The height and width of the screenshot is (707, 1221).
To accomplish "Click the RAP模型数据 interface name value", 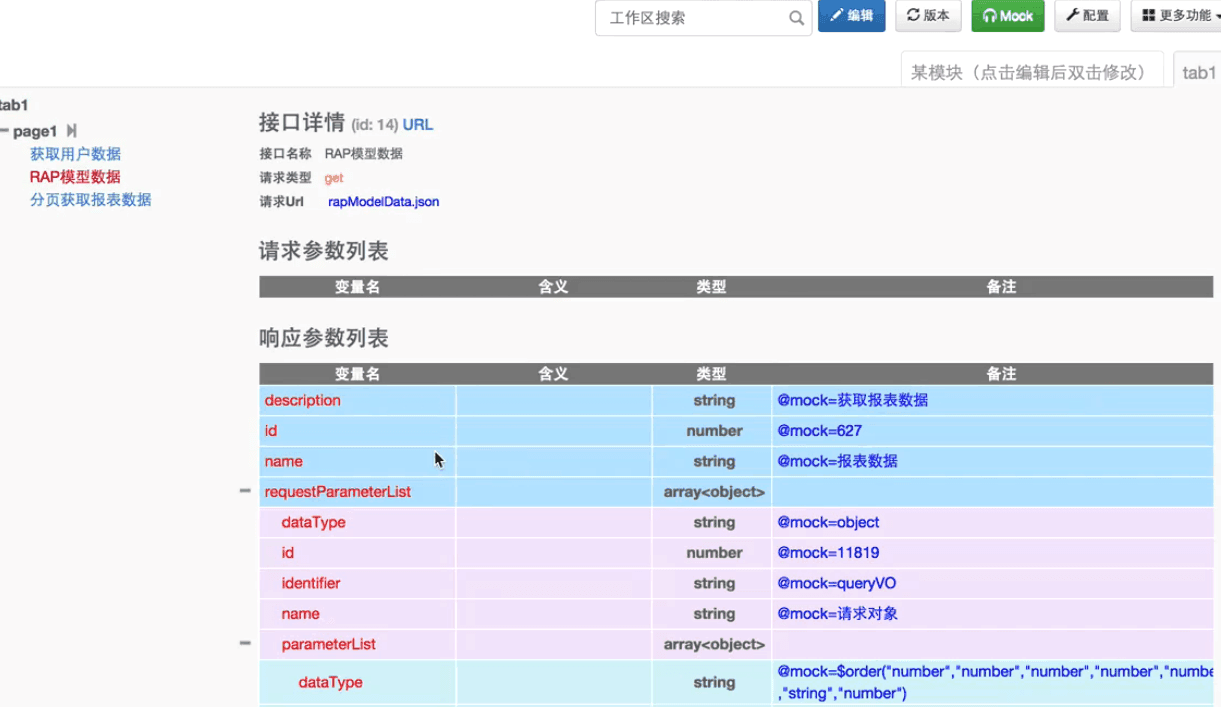I will [x=363, y=154].
